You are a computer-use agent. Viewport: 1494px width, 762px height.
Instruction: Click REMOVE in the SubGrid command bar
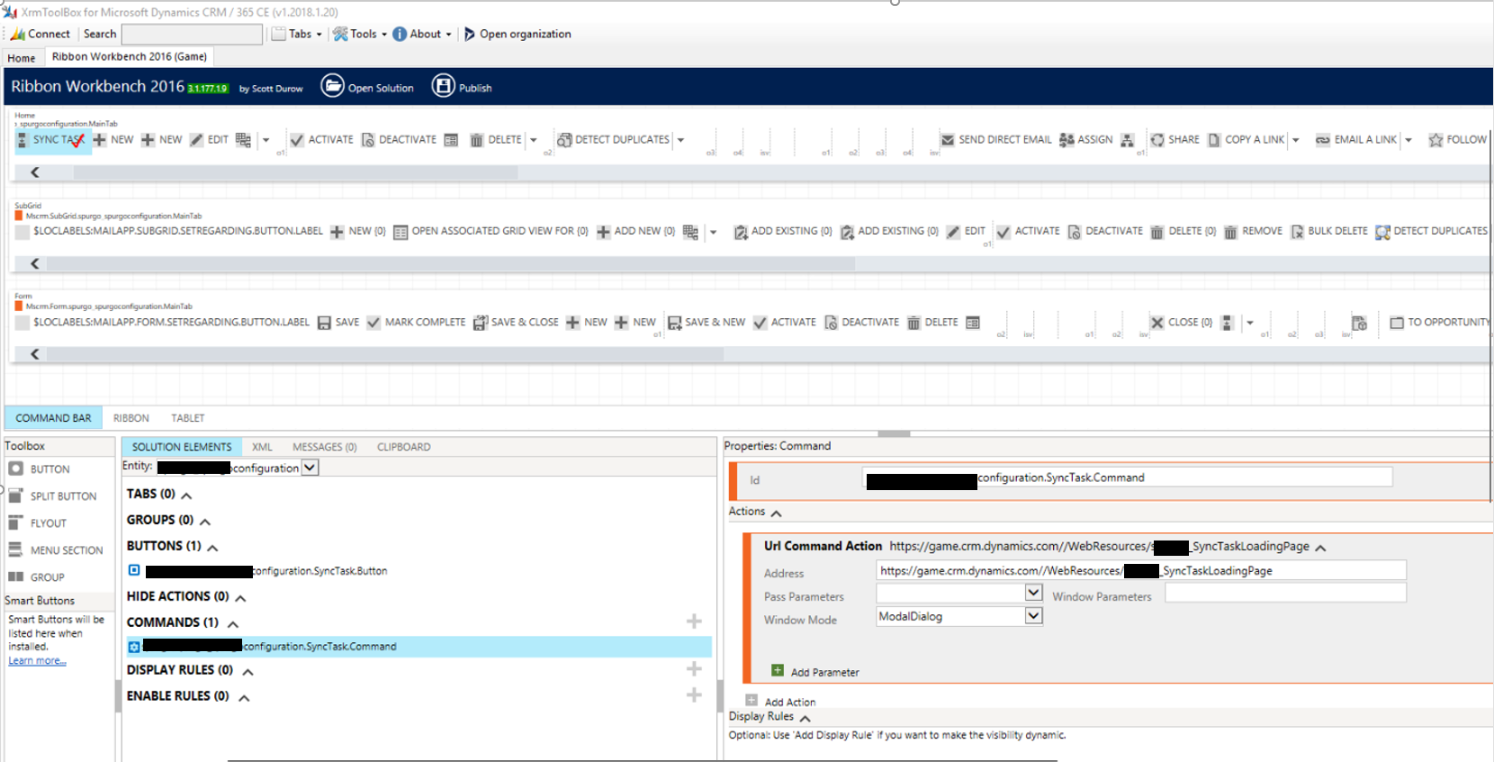coord(1252,231)
